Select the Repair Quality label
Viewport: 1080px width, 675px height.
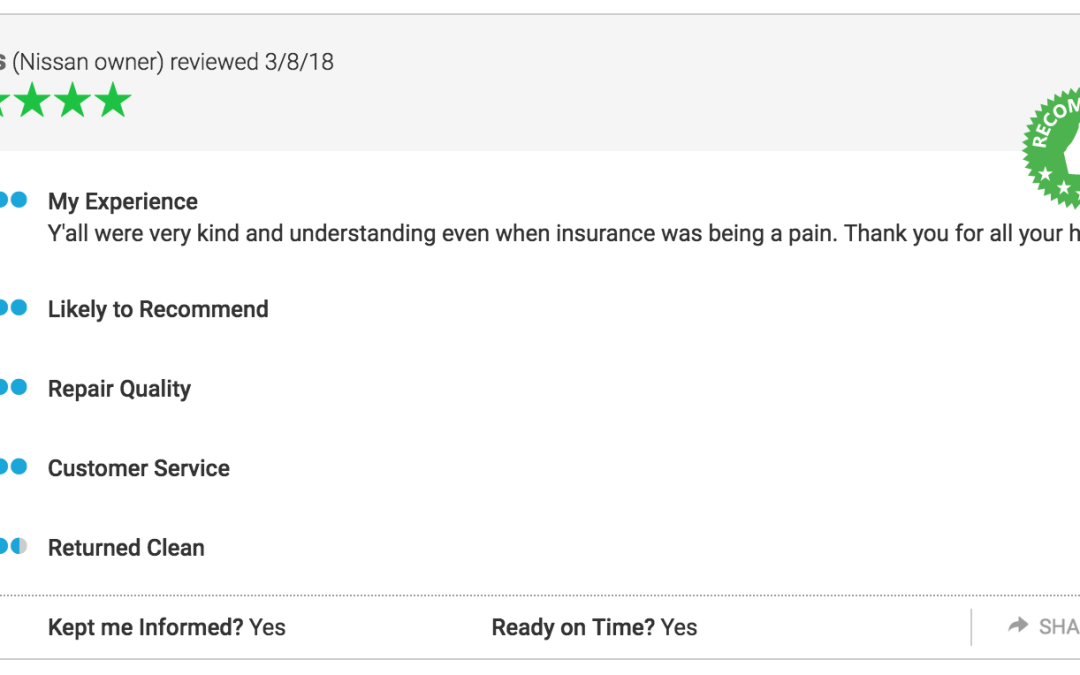click(x=119, y=389)
